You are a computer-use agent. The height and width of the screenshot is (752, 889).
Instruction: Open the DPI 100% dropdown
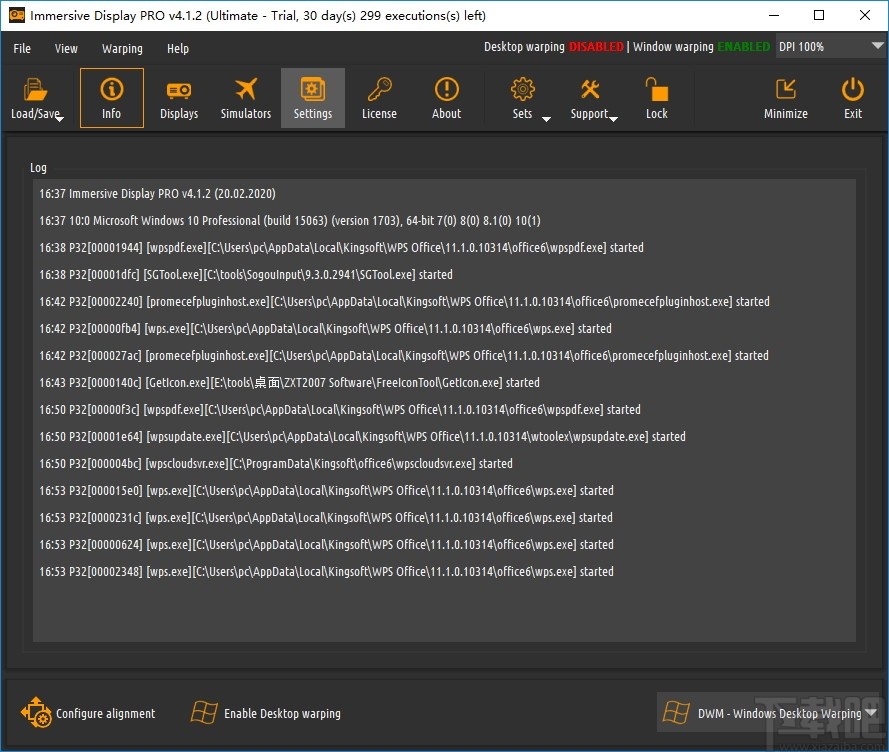pos(831,47)
